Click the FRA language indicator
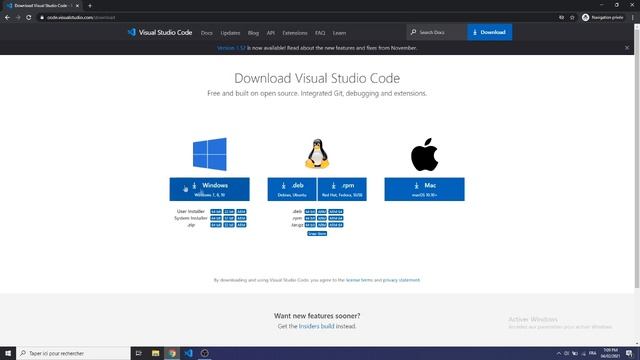 click(593, 353)
